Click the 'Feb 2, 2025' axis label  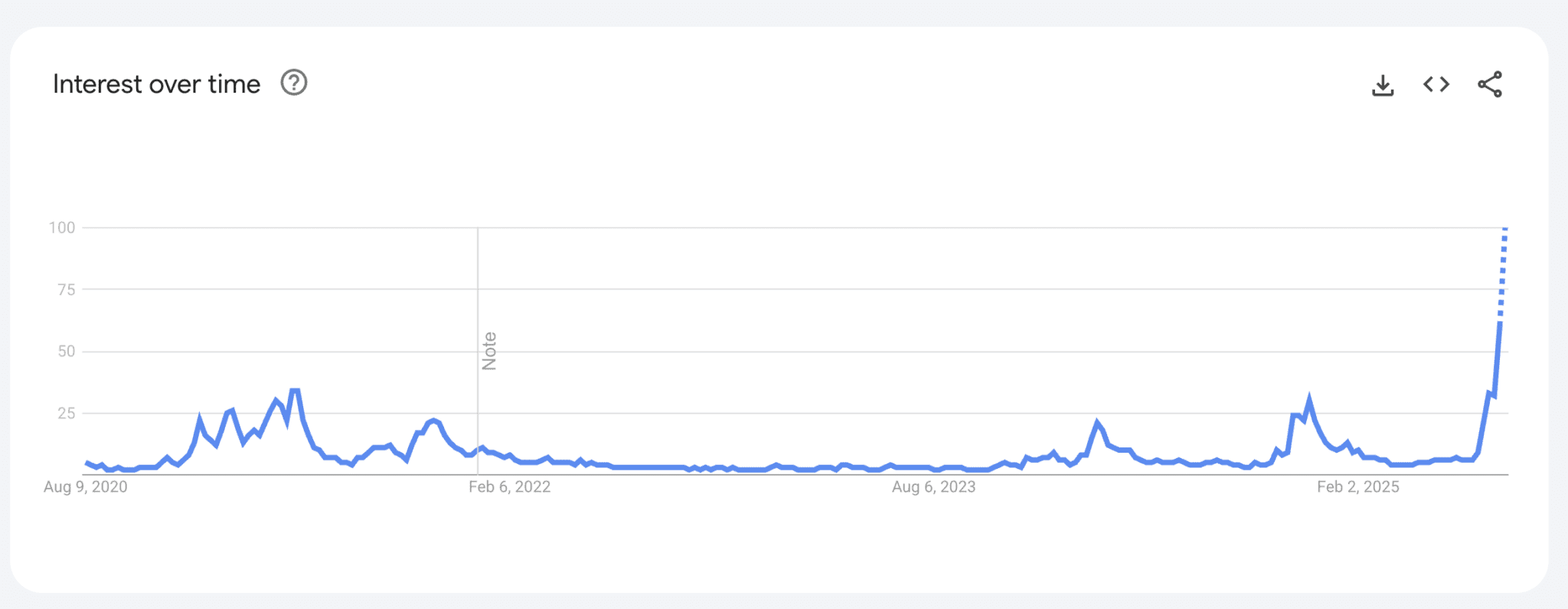[x=1357, y=487]
